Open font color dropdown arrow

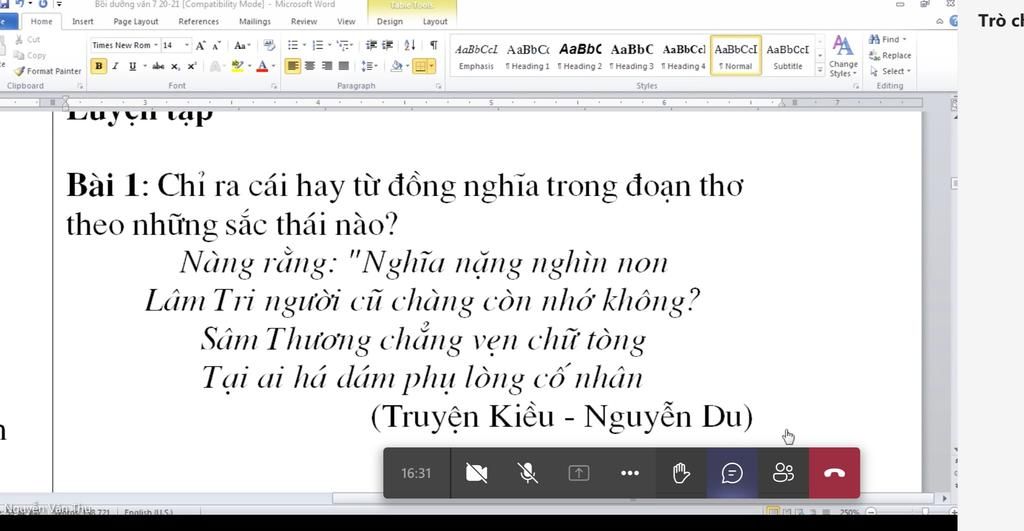(x=273, y=66)
